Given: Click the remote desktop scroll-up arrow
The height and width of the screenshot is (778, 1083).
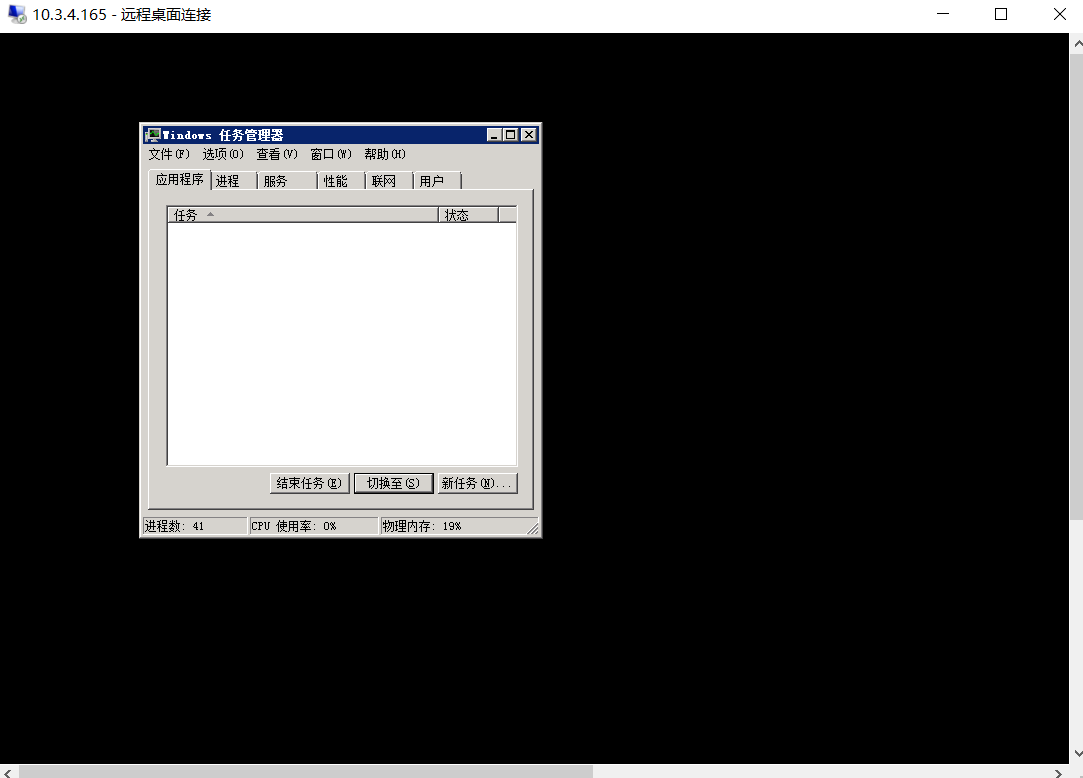Looking at the screenshot, I should tap(1076, 44).
